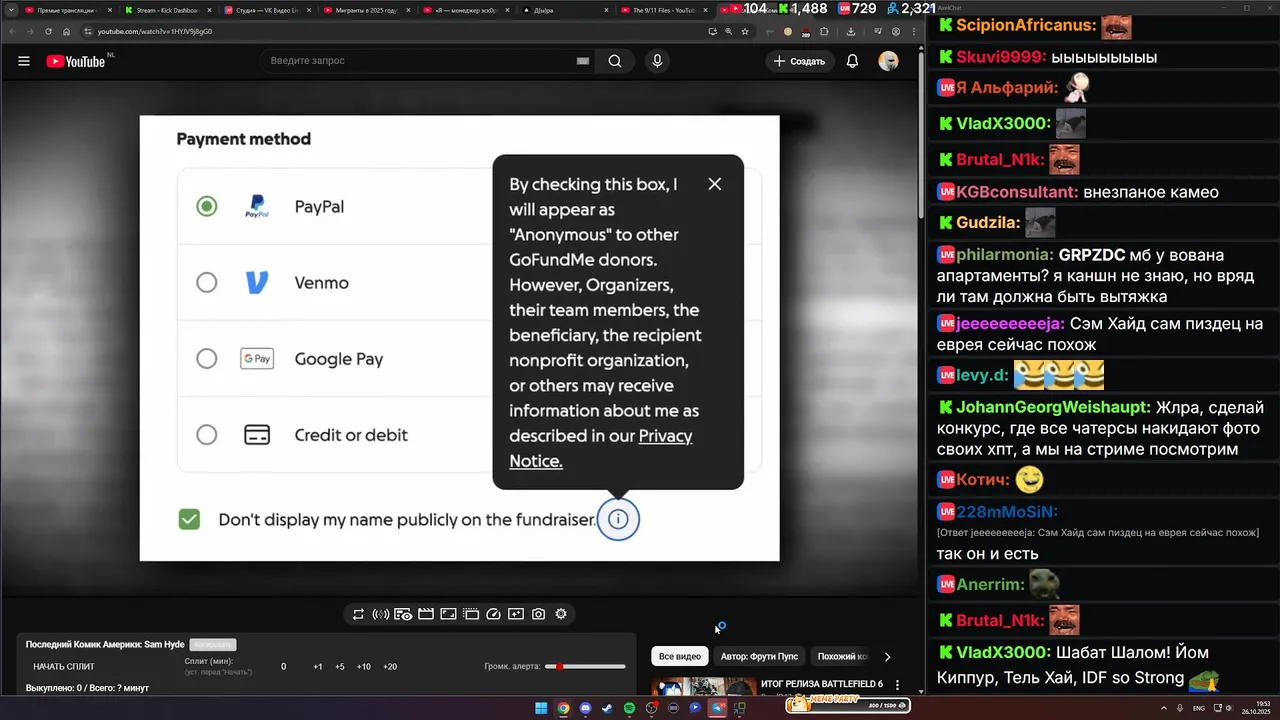Click KGBconsultant username in chat
Viewport: 1280px width, 720px height.
(1017, 192)
